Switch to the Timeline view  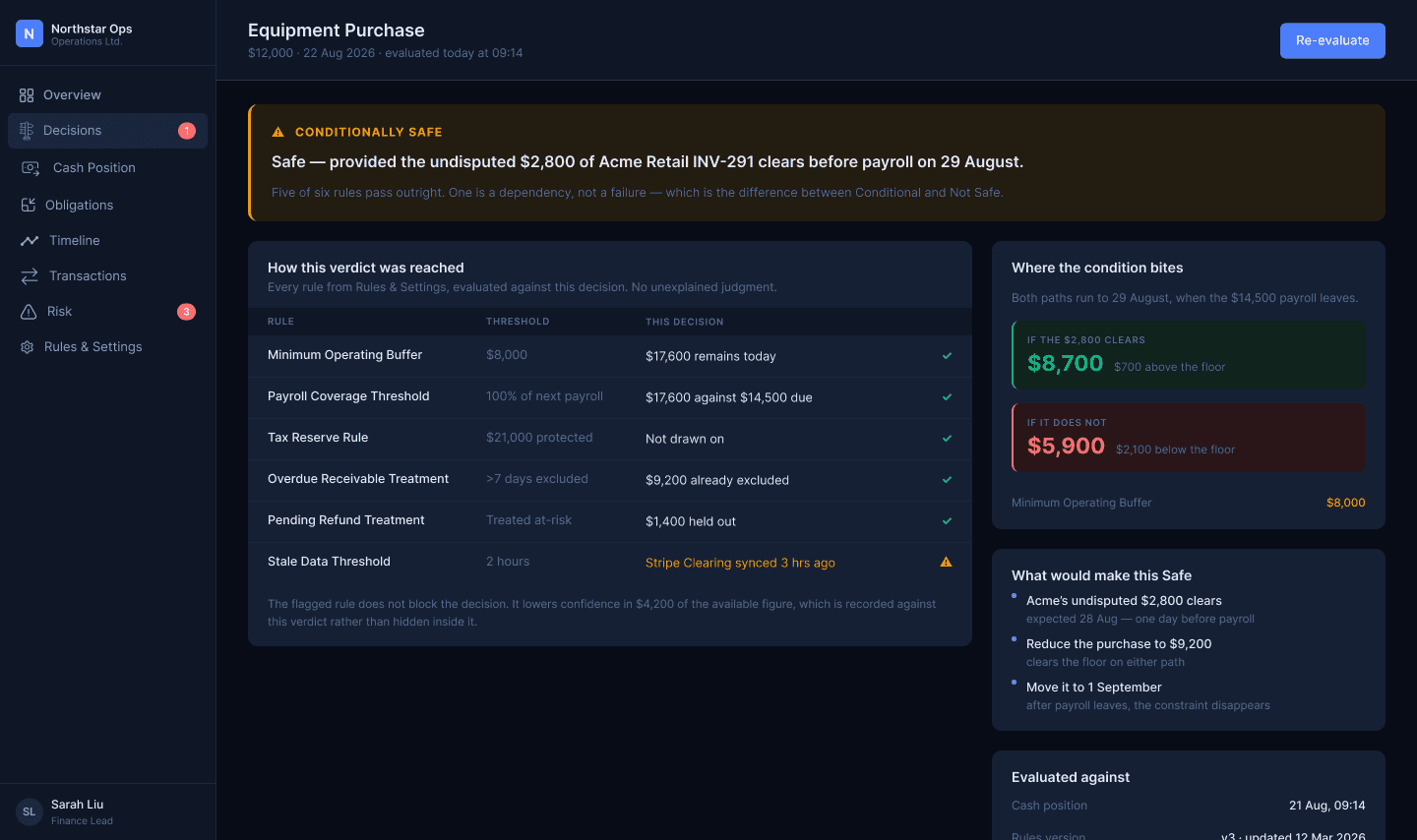pyautogui.click(x=107, y=241)
